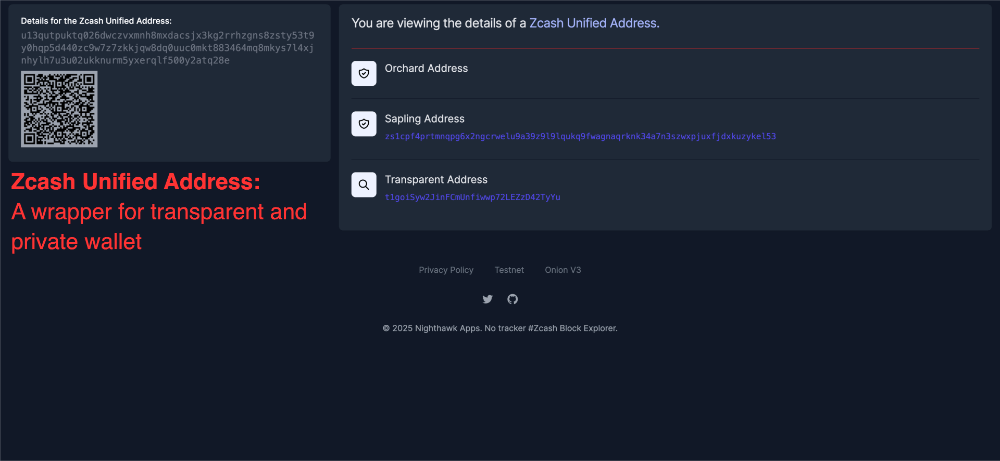This screenshot has width=1000, height=461.
Task: Open the GitHub icon in footer
Action: click(x=513, y=299)
